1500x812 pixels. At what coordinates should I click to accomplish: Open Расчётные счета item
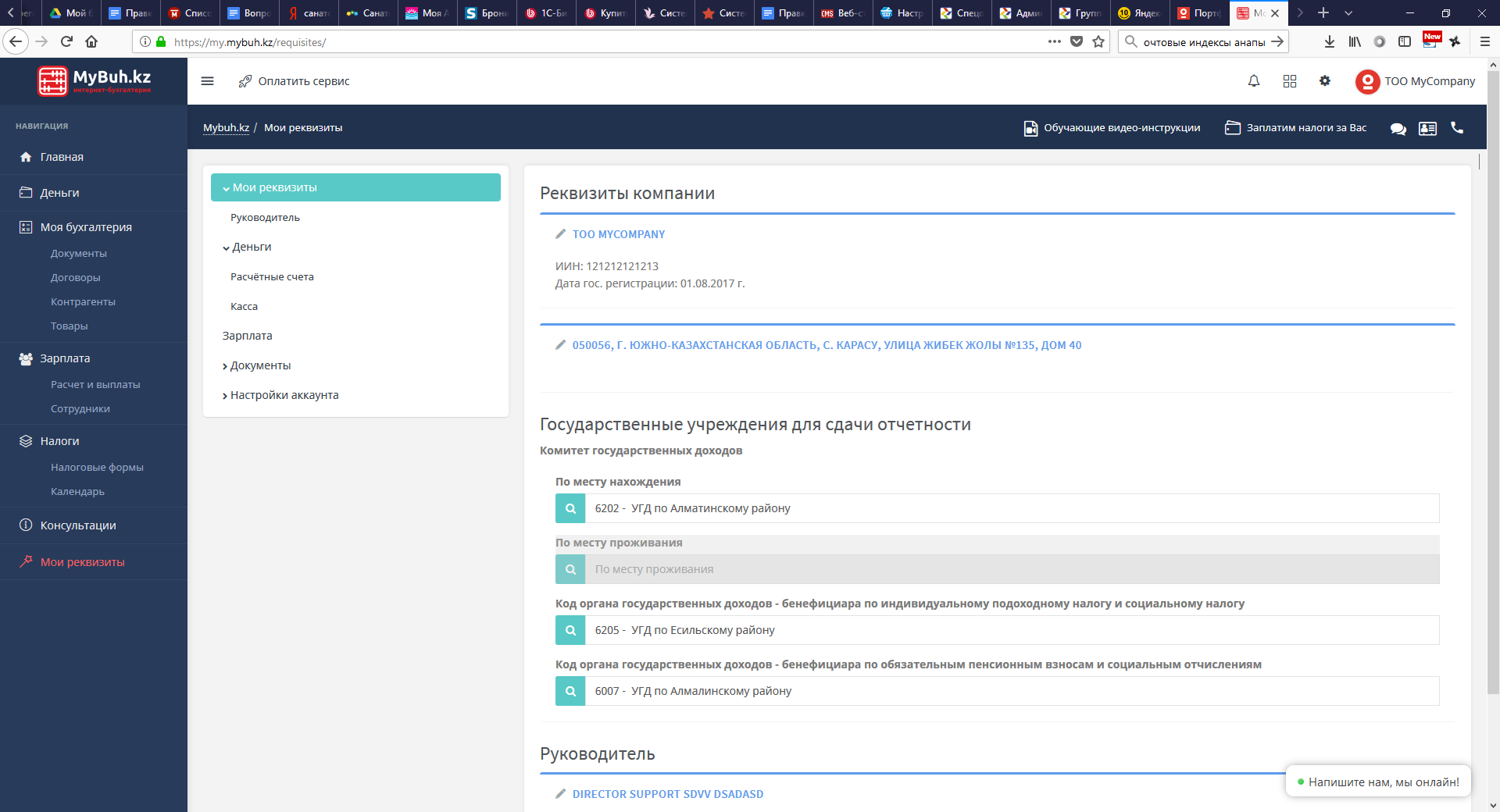click(272, 277)
